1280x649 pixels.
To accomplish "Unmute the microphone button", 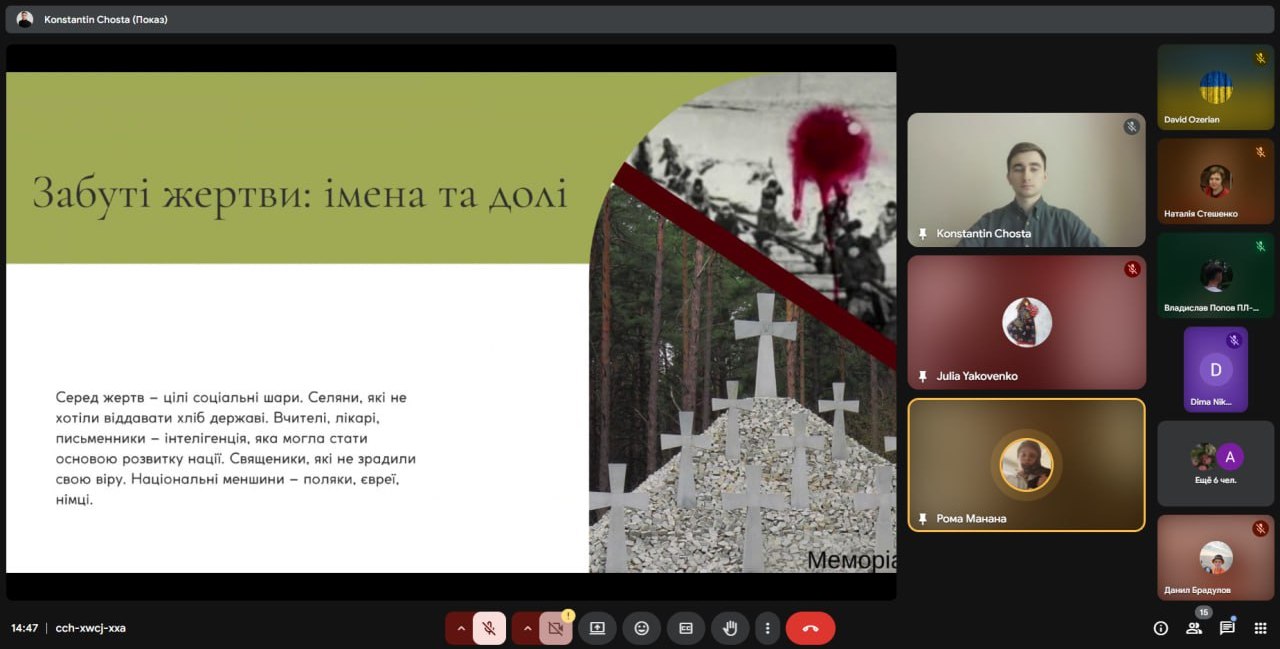I will 489,628.
